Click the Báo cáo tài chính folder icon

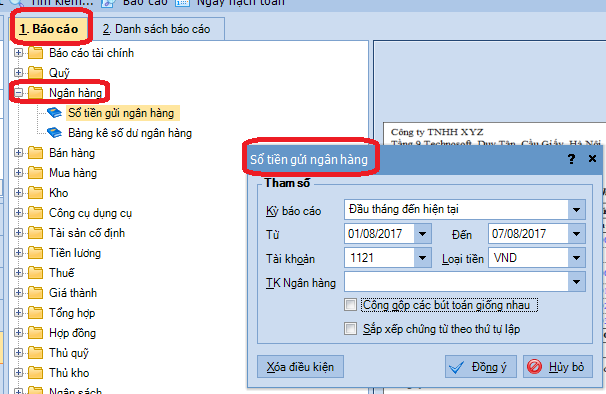[36, 53]
